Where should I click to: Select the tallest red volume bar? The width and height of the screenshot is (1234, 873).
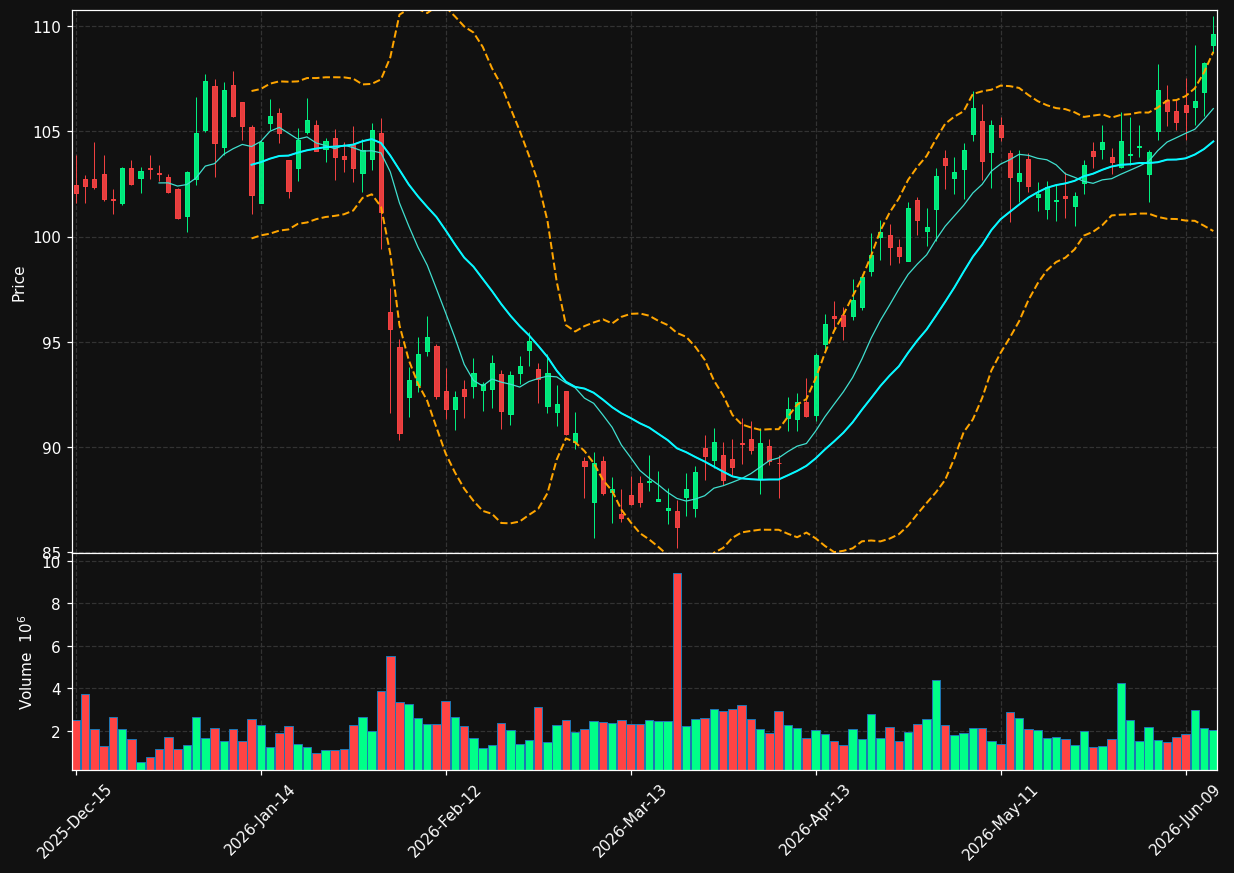click(677, 671)
